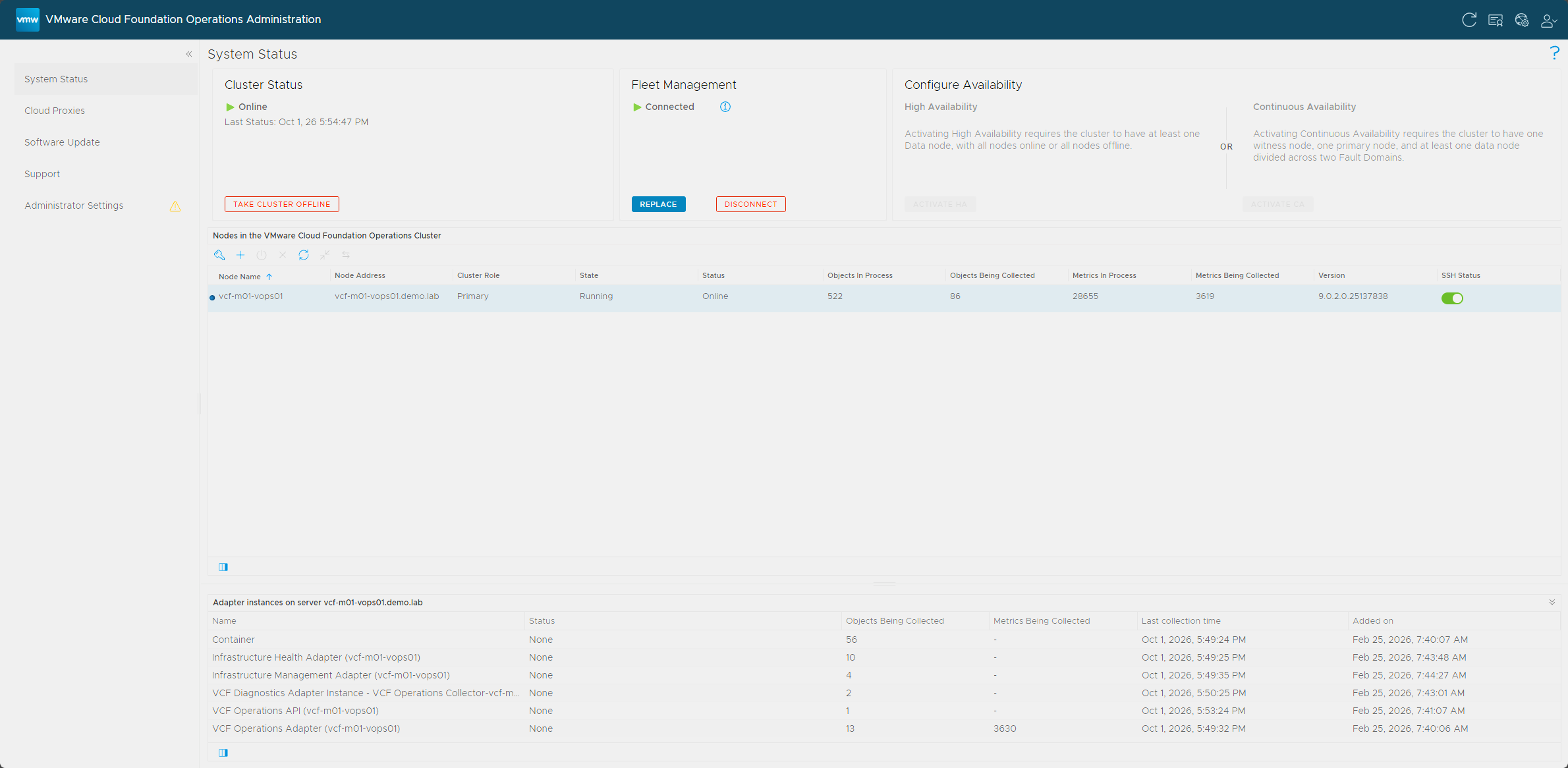The width and height of the screenshot is (1568, 768).
Task: Open column chooser under adapter instances table
Action: (x=223, y=753)
